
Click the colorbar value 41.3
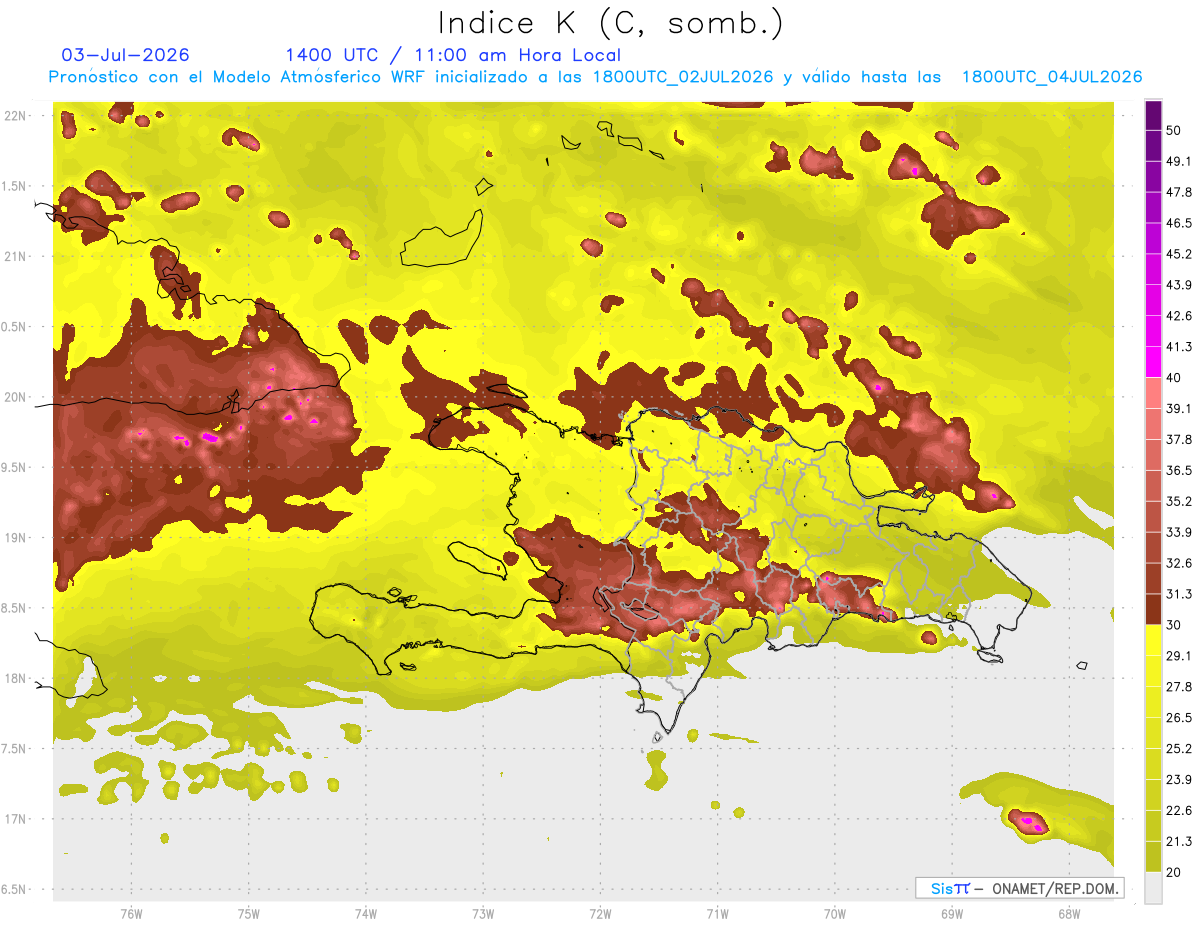[x=1180, y=347]
